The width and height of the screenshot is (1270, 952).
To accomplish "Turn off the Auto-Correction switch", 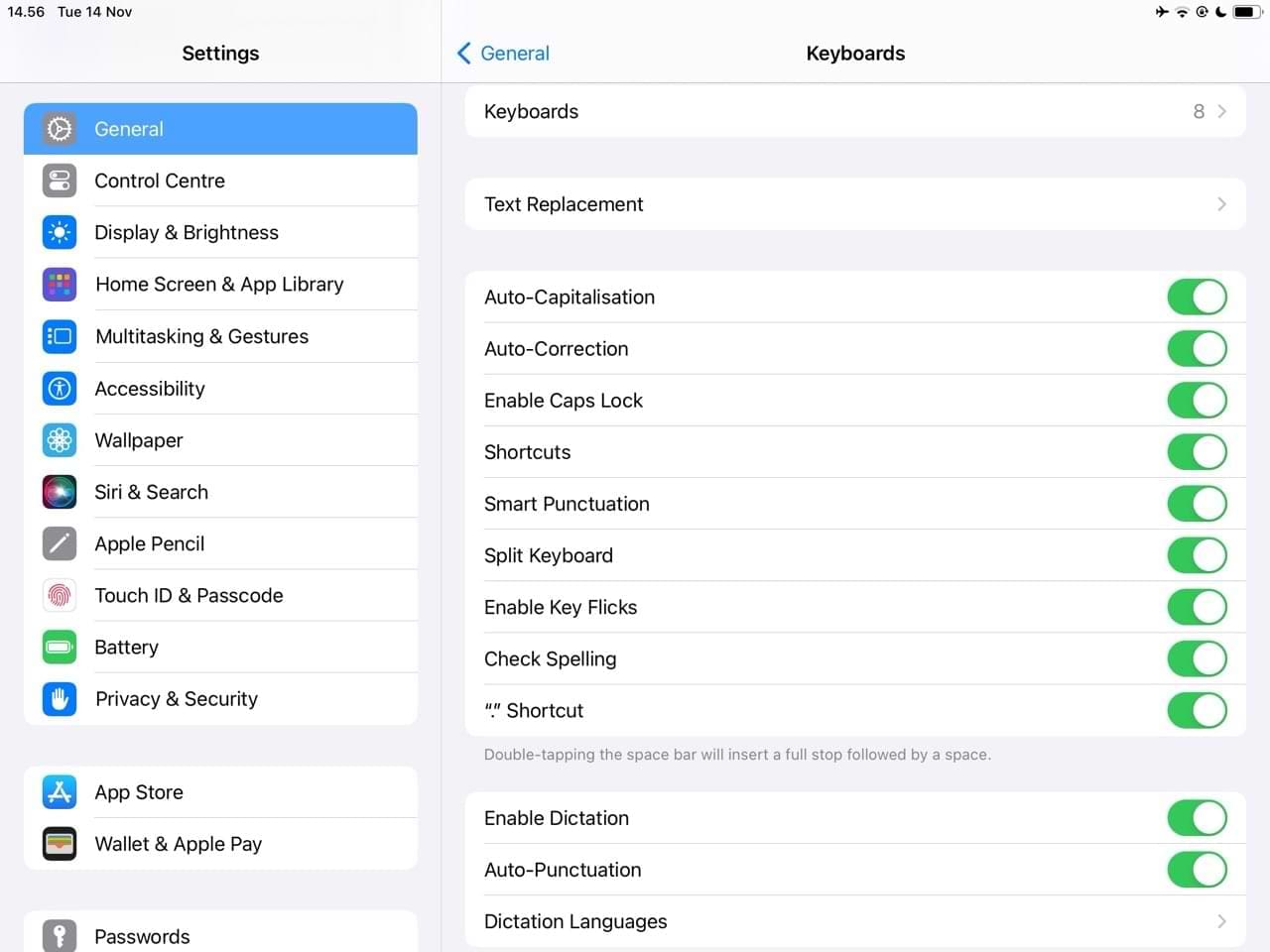I will pyautogui.click(x=1197, y=349).
